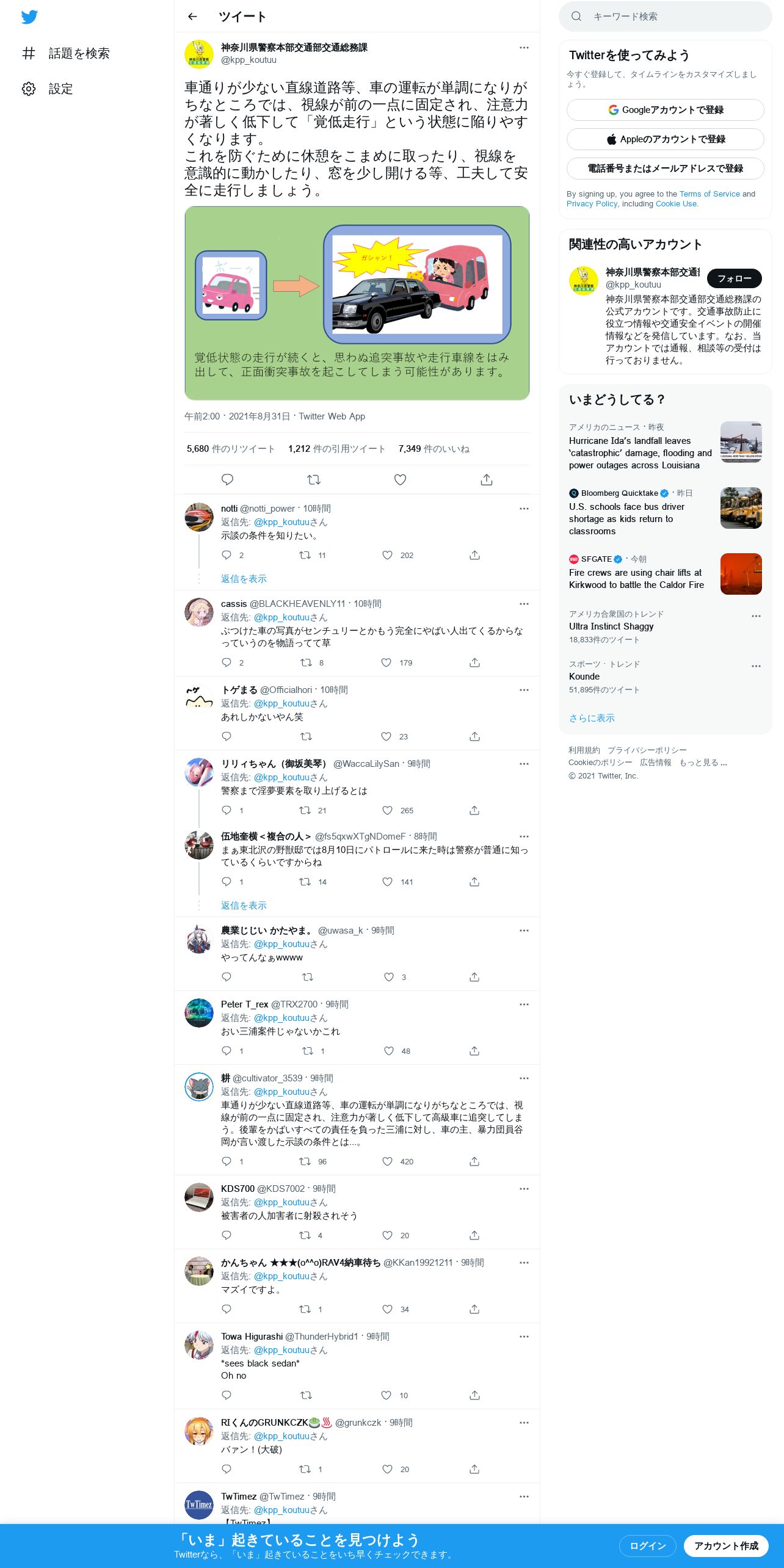The image size is (784, 1568).
Task: Follow 神奈川県警察本部交通 account
Action: [x=734, y=278]
